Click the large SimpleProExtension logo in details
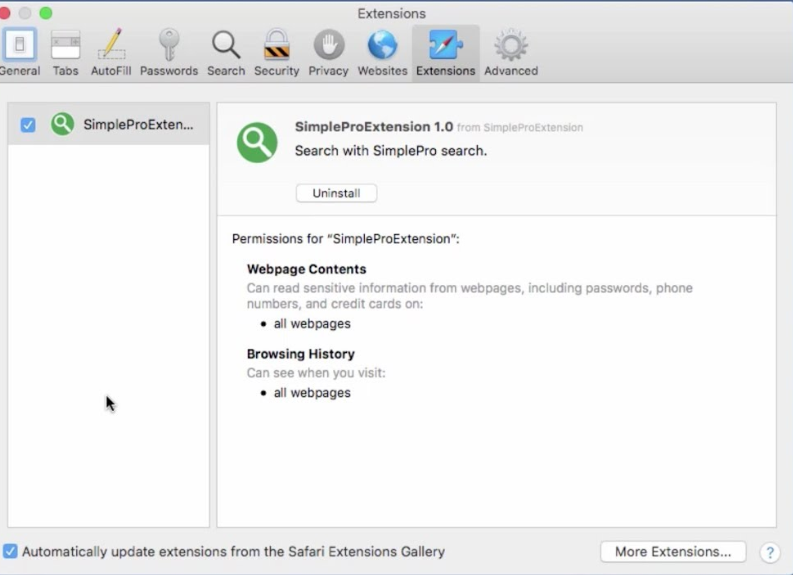Screen dimensions: 793x575 tap(257, 142)
